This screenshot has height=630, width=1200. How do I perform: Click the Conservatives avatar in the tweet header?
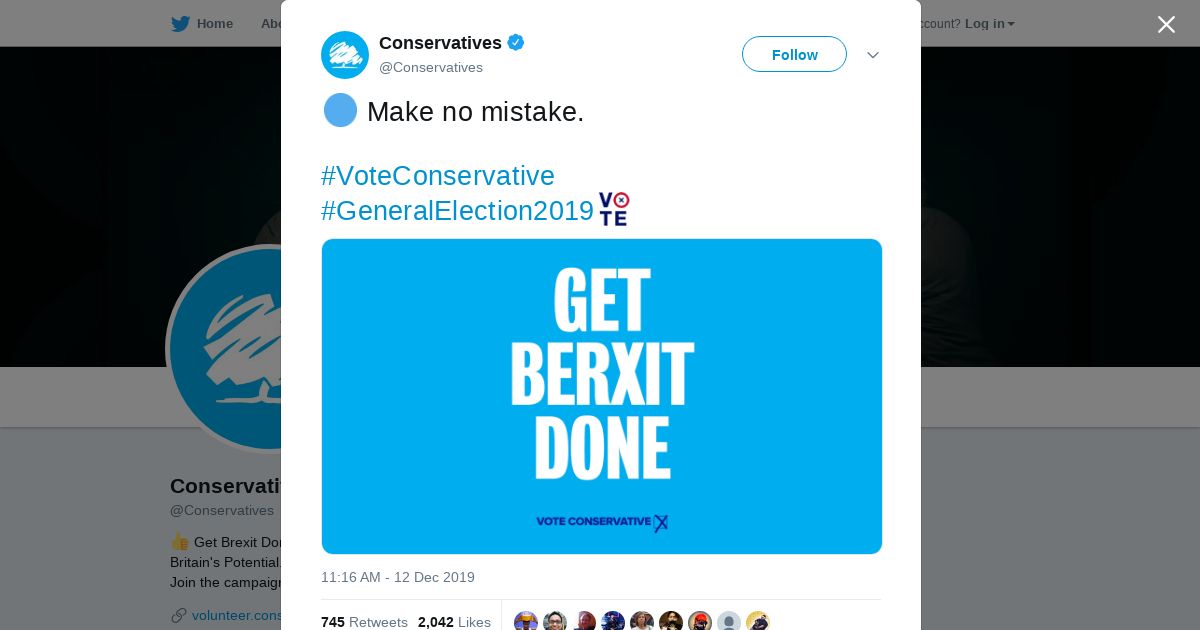[345, 55]
